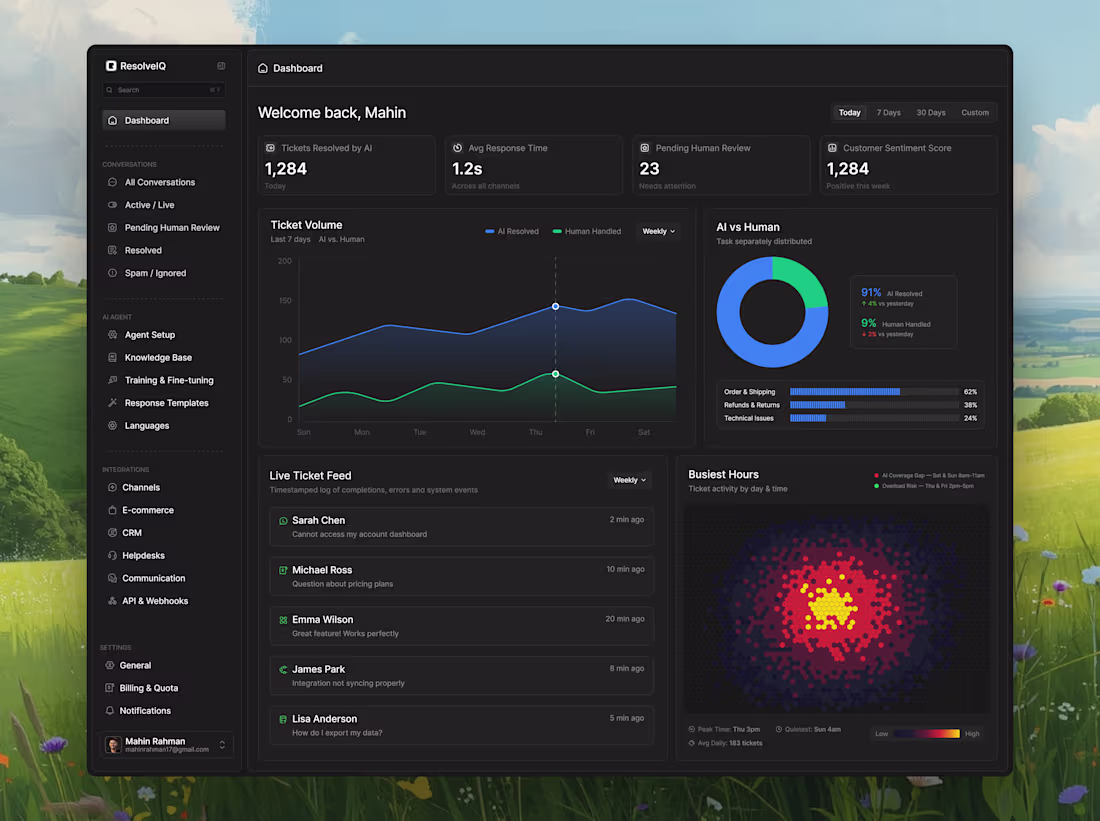Open the Languages settings icon

tap(114, 425)
